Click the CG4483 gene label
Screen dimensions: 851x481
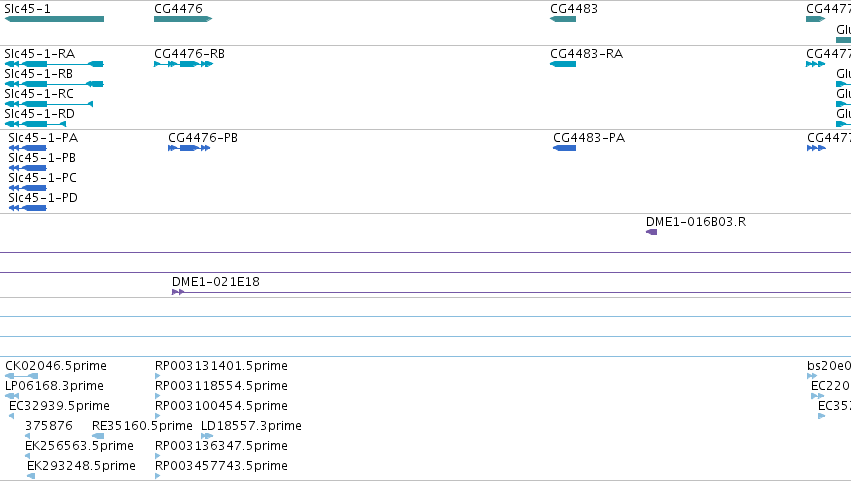point(574,9)
